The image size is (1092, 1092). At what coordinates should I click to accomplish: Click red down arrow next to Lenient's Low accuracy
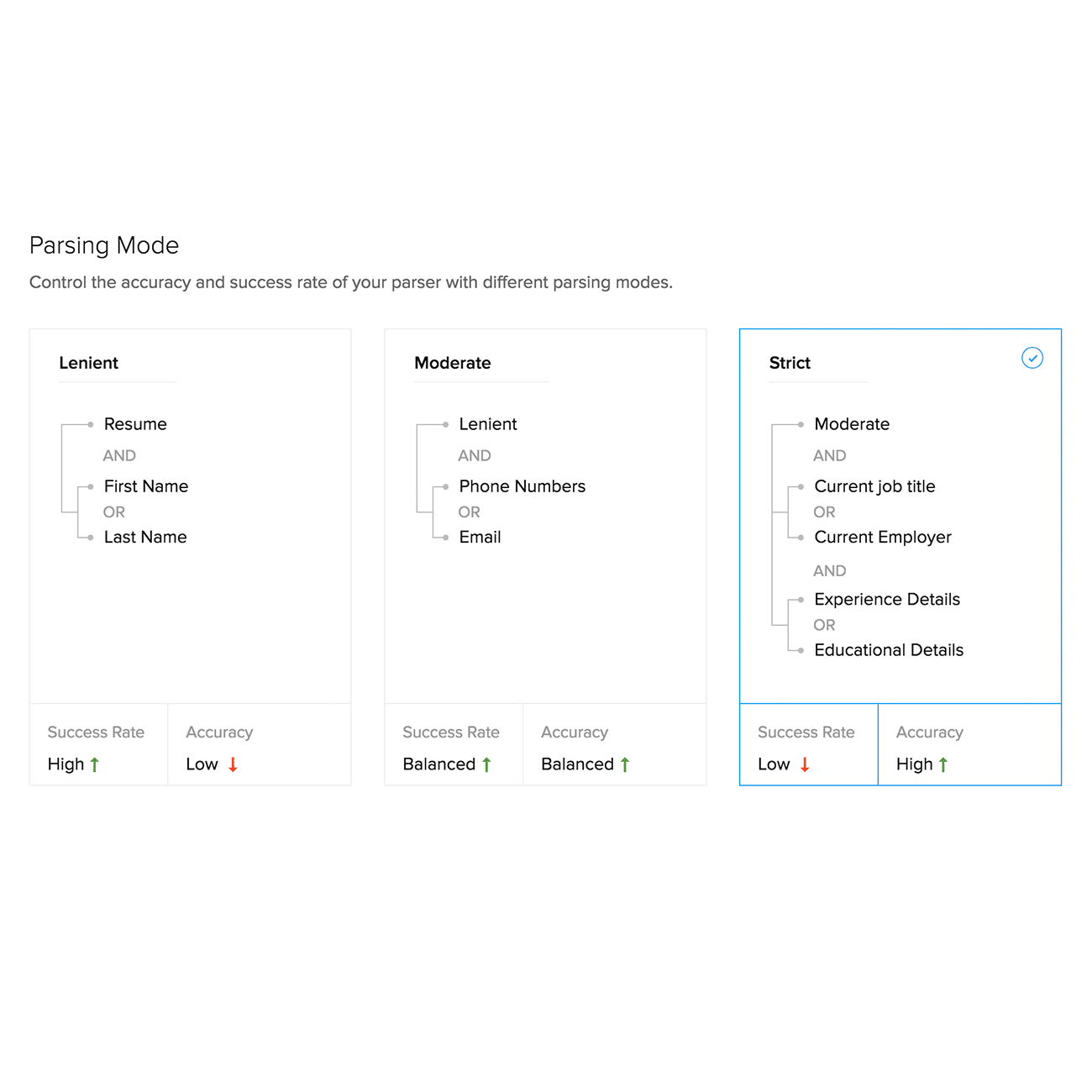tap(233, 764)
